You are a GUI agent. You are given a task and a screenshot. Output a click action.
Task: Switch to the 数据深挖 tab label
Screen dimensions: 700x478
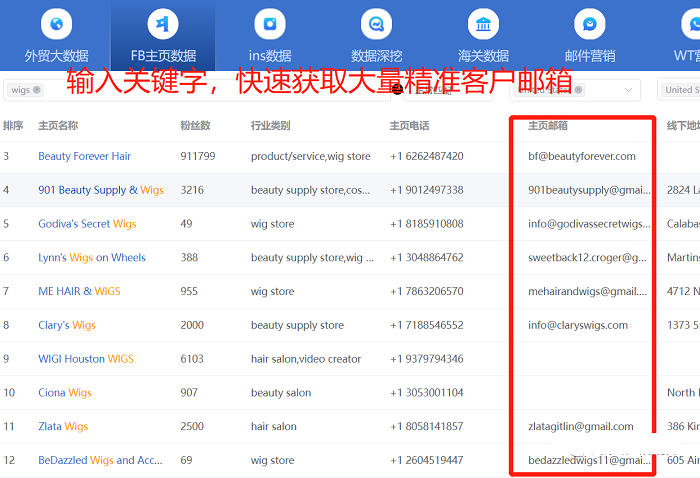[x=376, y=56]
